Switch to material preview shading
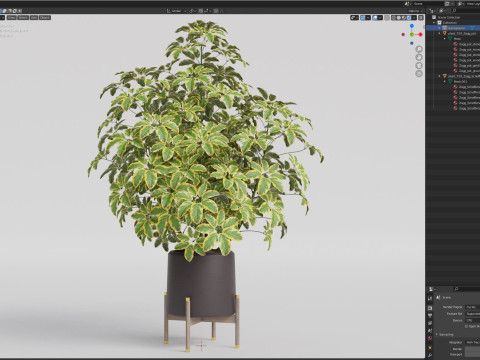This screenshot has height=360, width=480. tap(404, 18)
